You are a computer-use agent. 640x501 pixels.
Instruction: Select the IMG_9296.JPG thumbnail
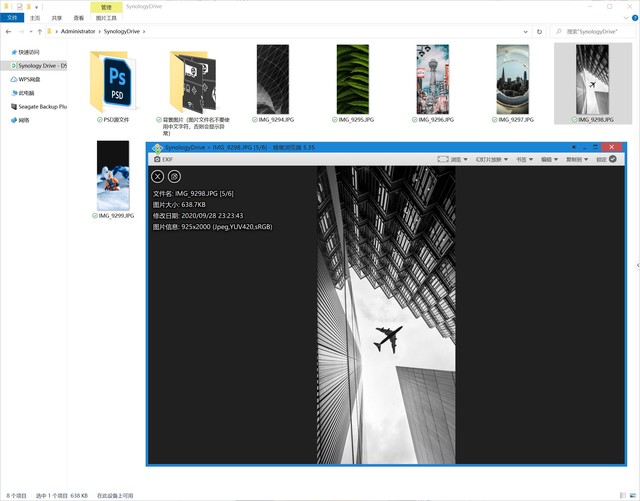pos(433,84)
